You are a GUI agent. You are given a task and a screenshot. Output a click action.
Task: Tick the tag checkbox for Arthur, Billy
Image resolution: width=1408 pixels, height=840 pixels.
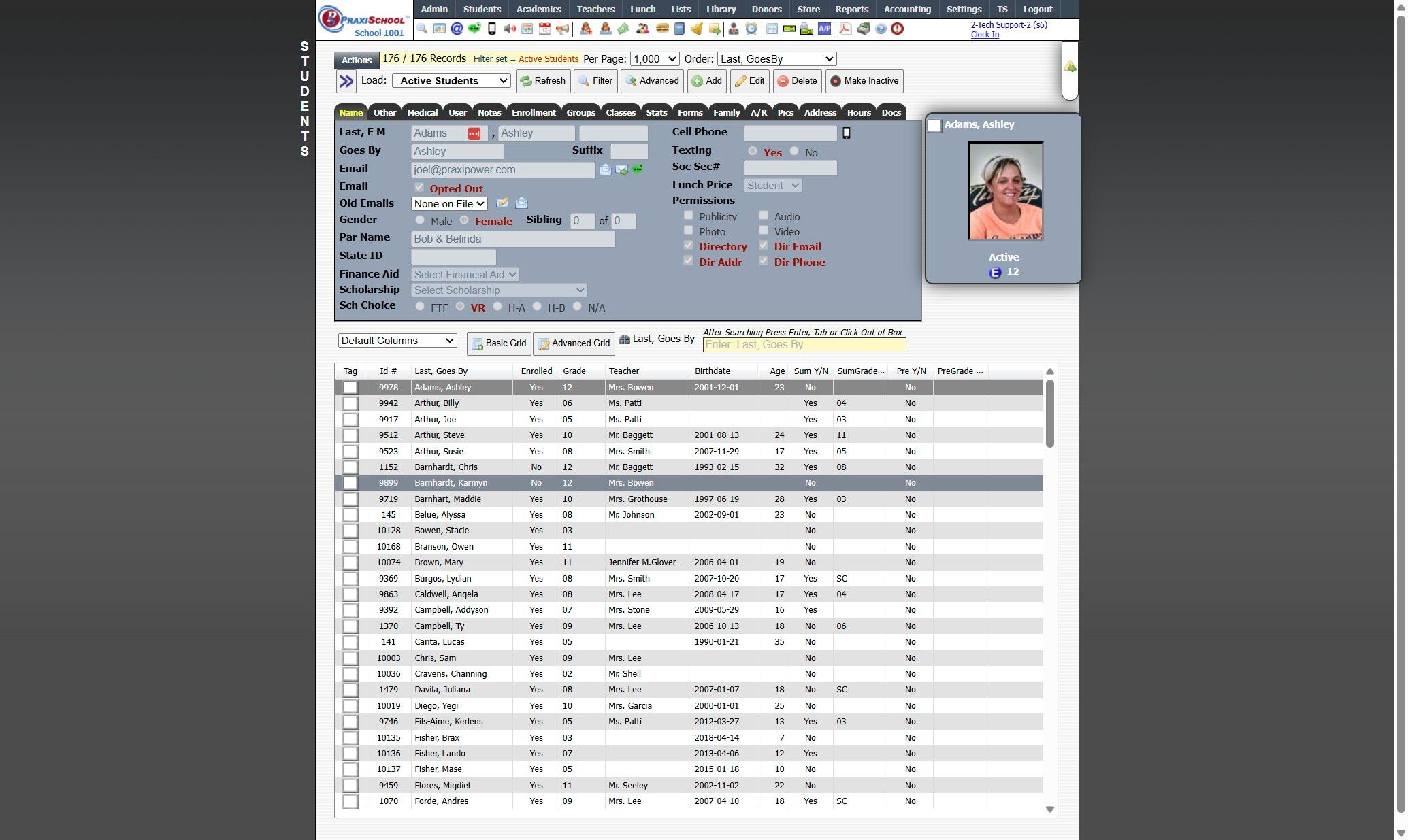[350, 403]
